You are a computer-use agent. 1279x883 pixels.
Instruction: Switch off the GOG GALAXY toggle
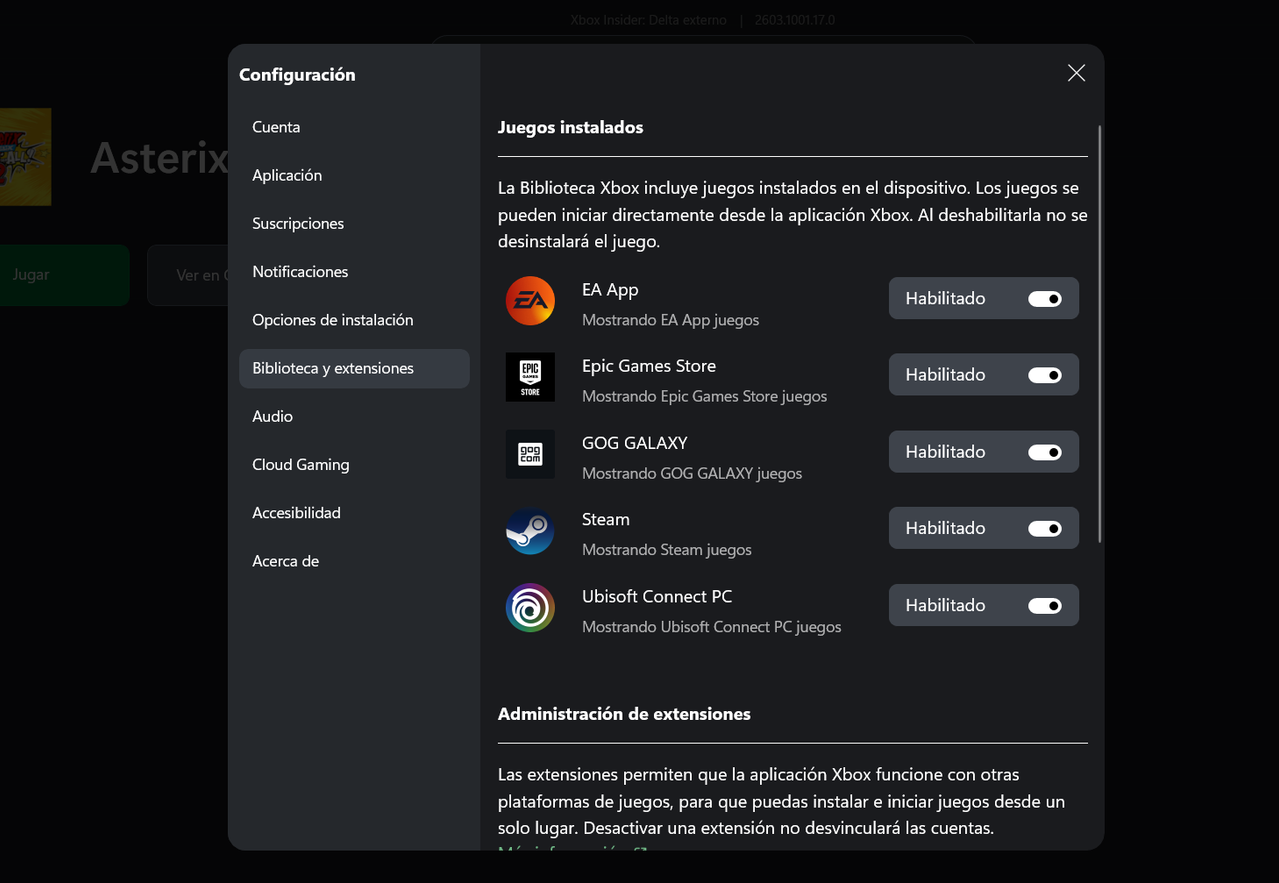[x=1045, y=452]
